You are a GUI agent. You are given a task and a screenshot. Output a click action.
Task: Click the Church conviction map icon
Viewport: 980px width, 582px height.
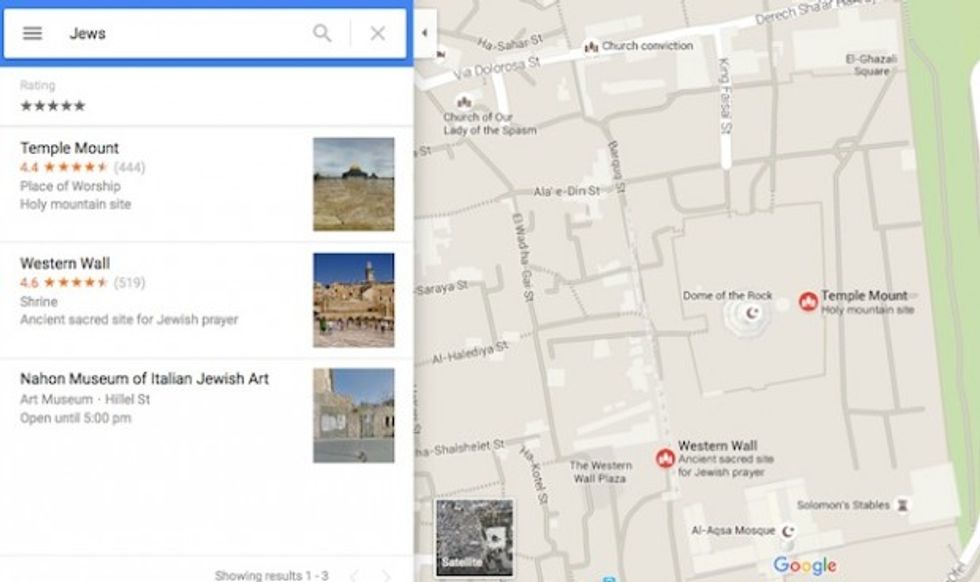pos(591,46)
